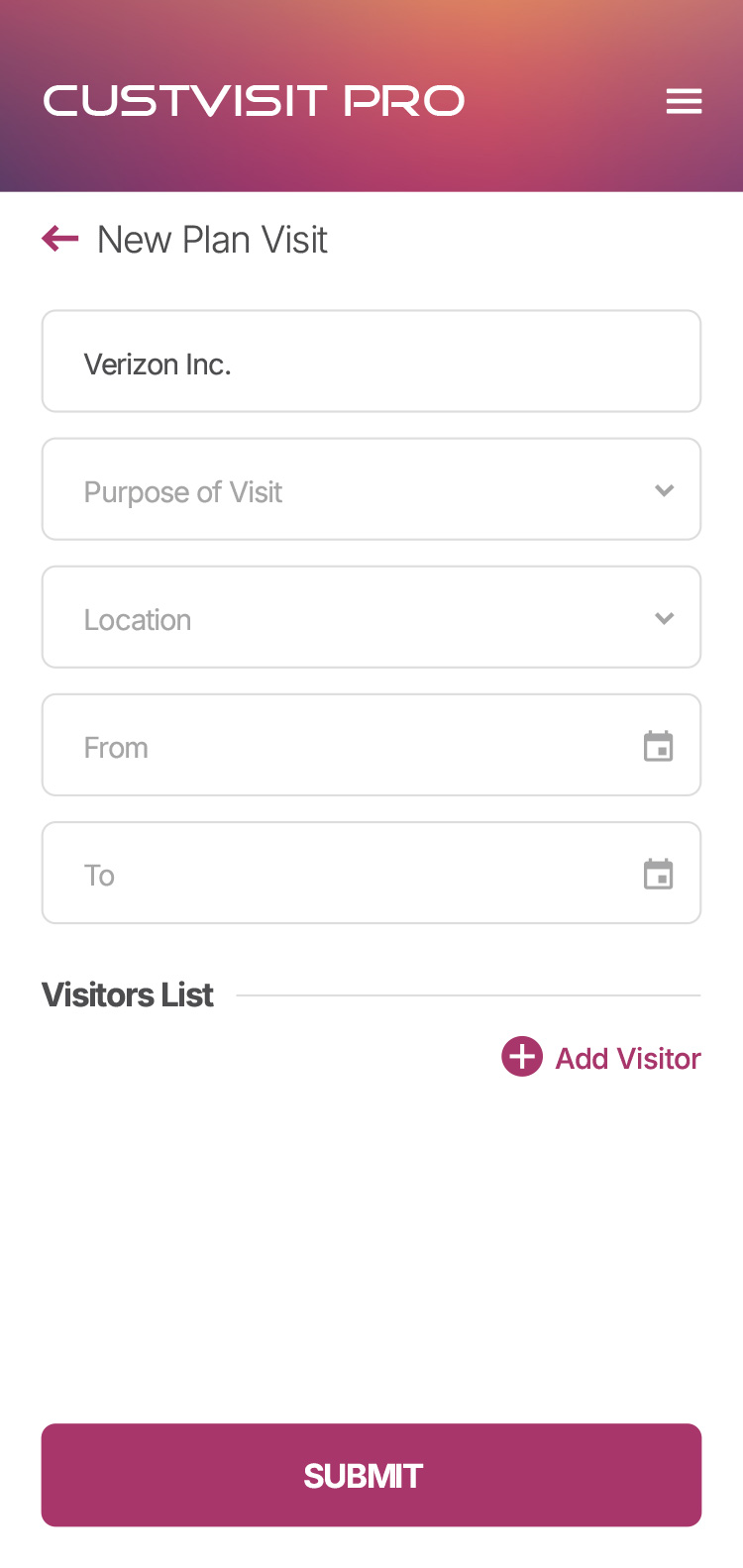
Task: Open the To date calendar picker
Action: pos(658,874)
